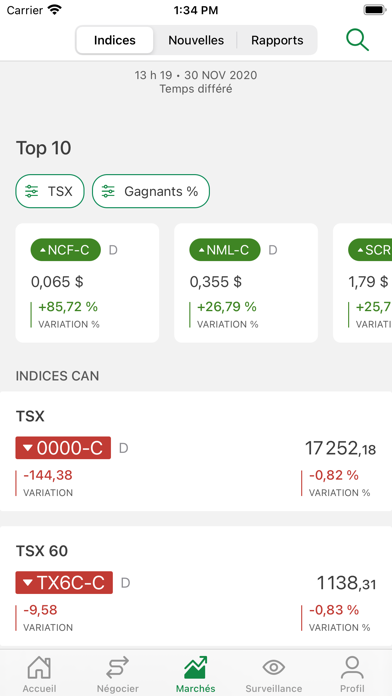Select the +26,79 % variation value

pos(227,307)
